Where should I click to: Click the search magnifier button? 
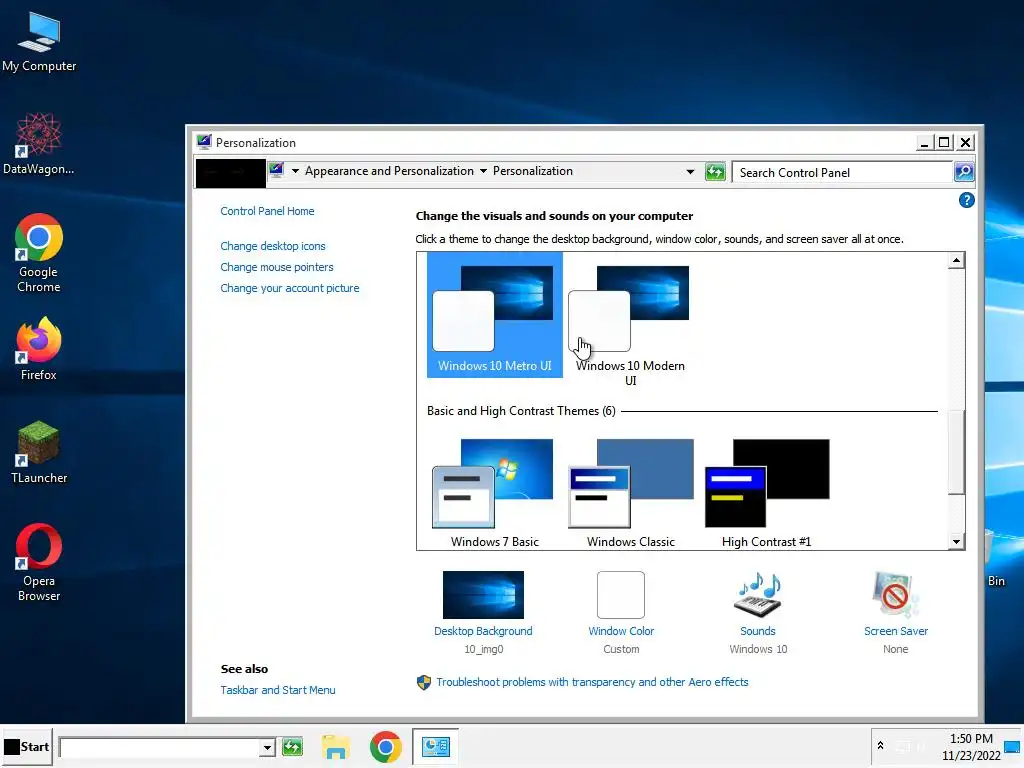(x=964, y=172)
